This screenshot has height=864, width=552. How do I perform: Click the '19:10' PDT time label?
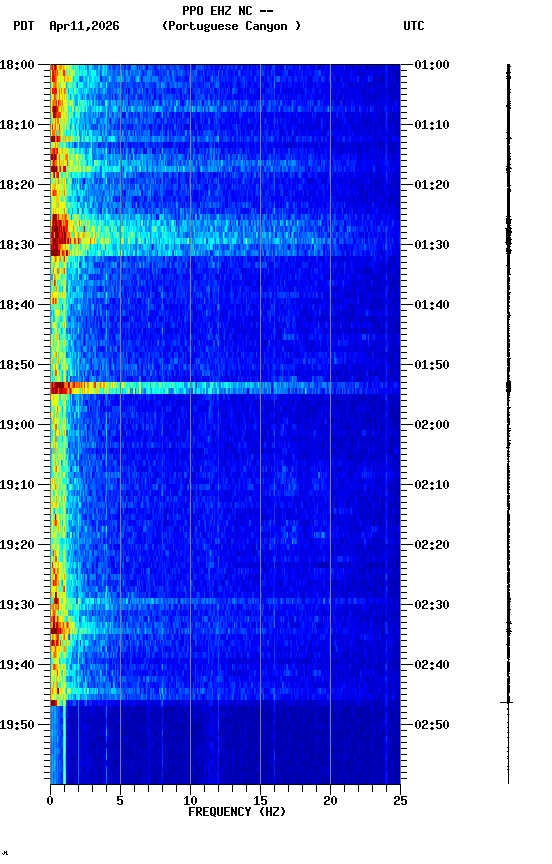pyautogui.click(x=17, y=485)
